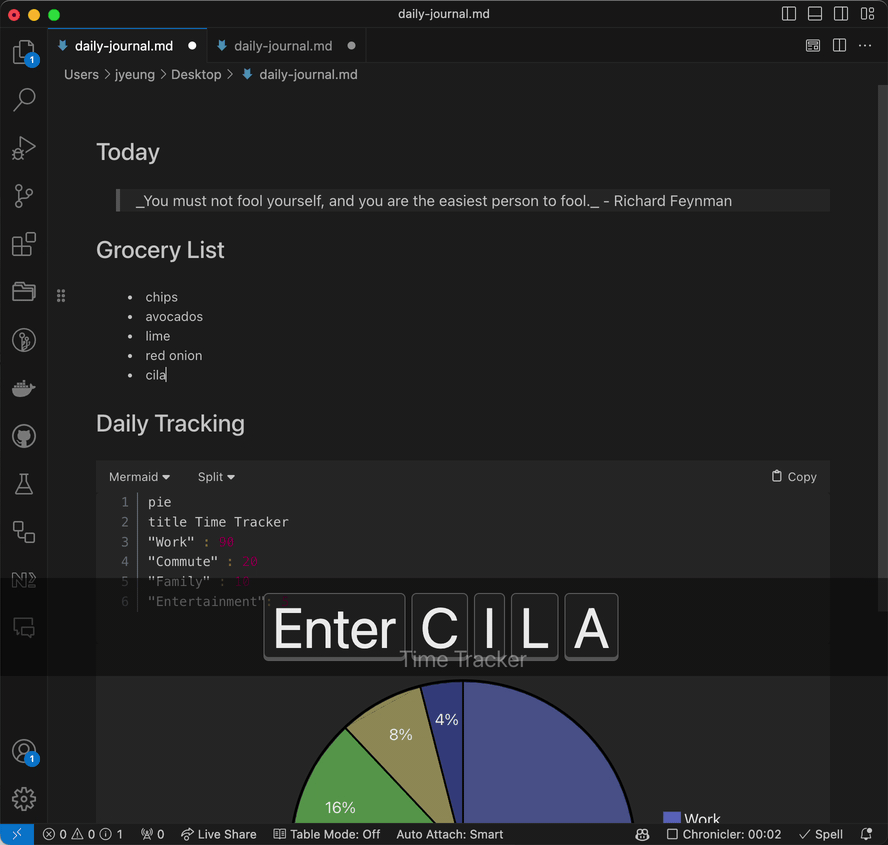Click unsaved dot on the active tab
This screenshot has height=845, width=888.
192,46
